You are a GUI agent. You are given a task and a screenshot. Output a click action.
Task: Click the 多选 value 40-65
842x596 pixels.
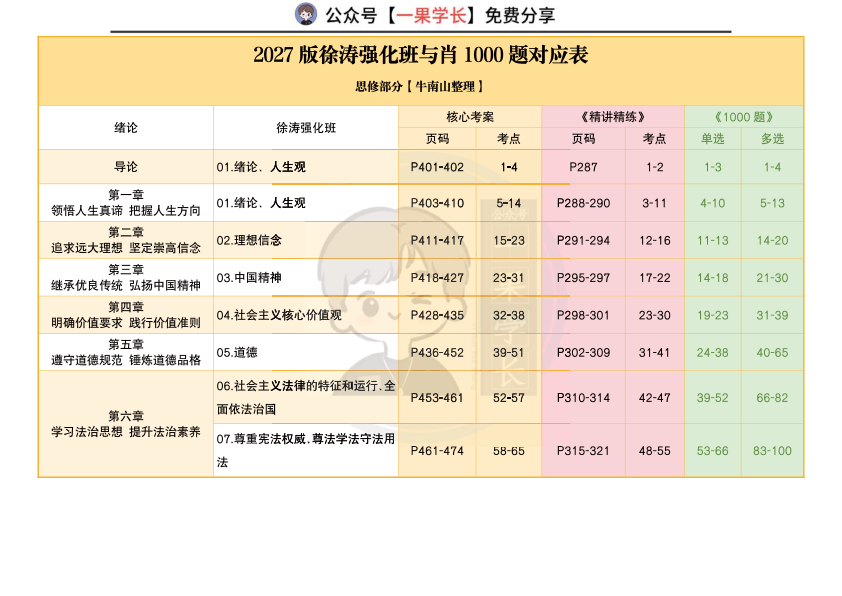click(x=772, y=352)
